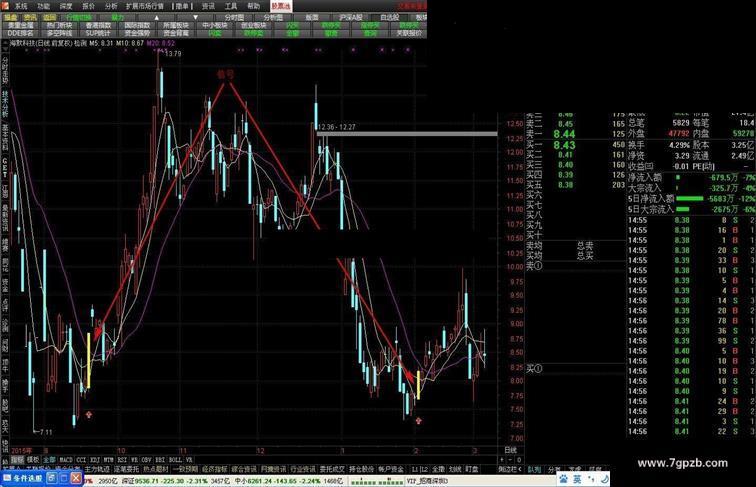
Task: Select the OBV indicator tab
Action: (146, 460)
